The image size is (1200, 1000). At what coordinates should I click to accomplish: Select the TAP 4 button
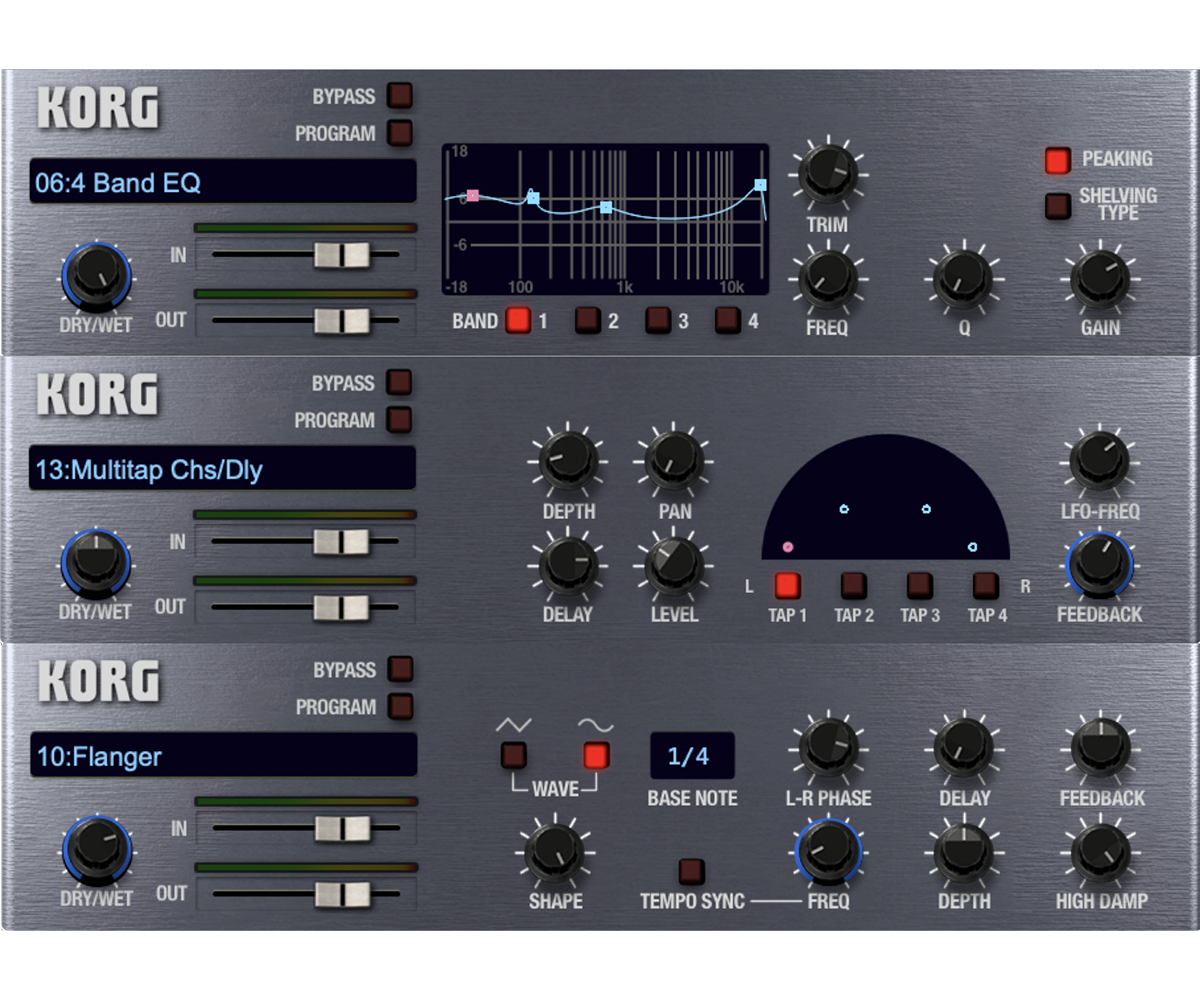(x=986, y=585)
